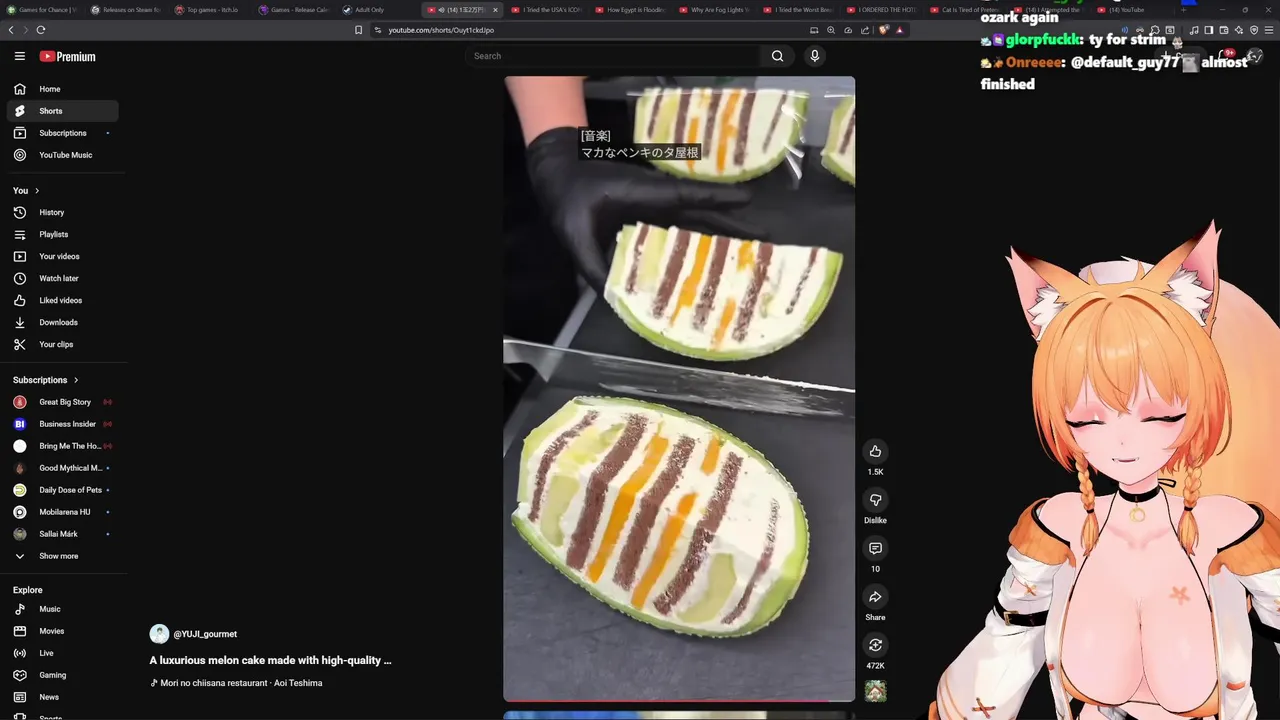Open Playlists from sidebar

[62, 234]
